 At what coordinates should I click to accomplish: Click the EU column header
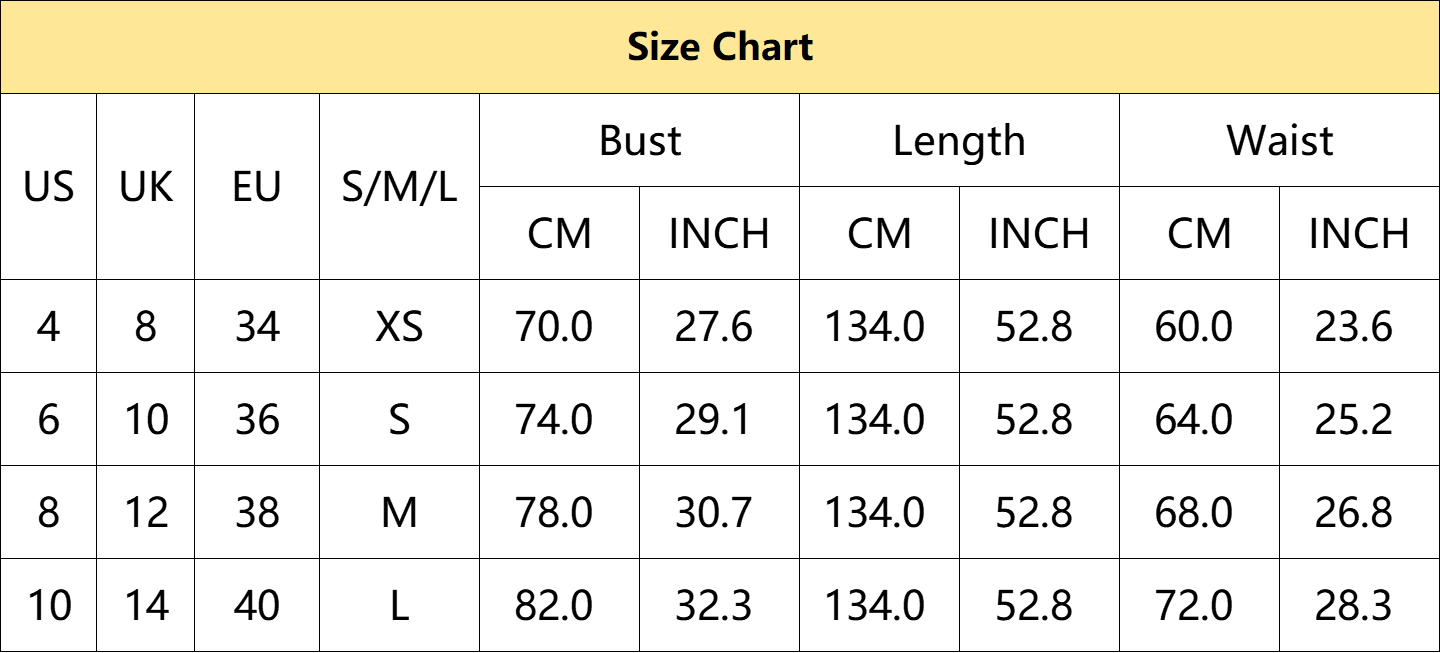[257, 187]
